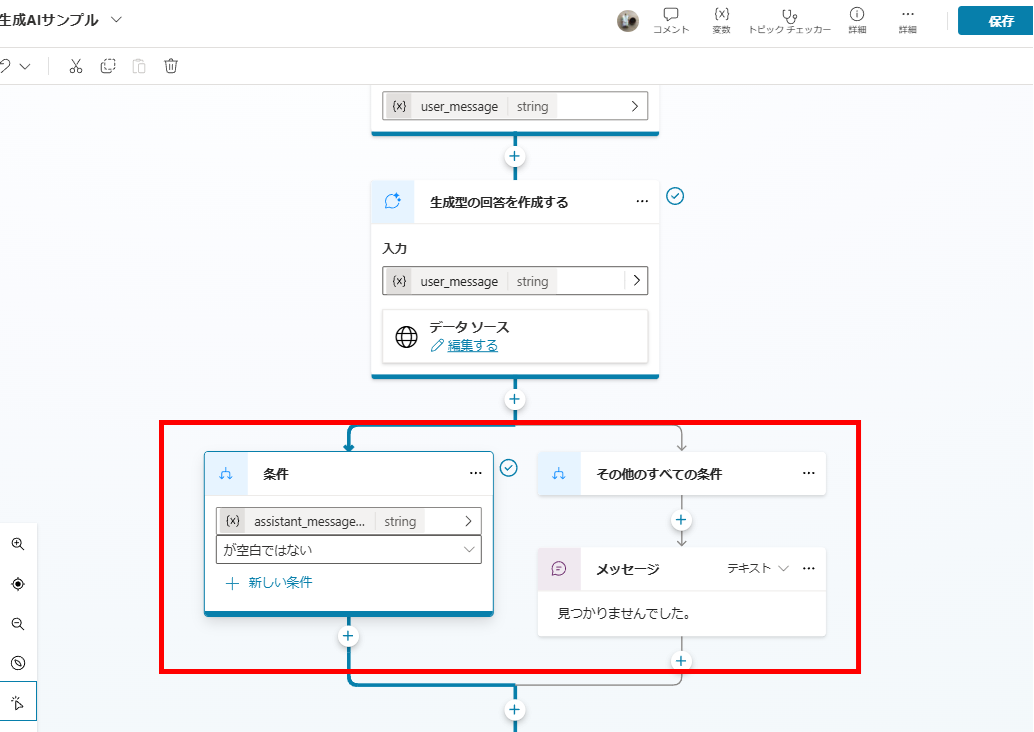Expand the undo dropdown chevron
Screen dimensions: 1034x732
[27, 65]
